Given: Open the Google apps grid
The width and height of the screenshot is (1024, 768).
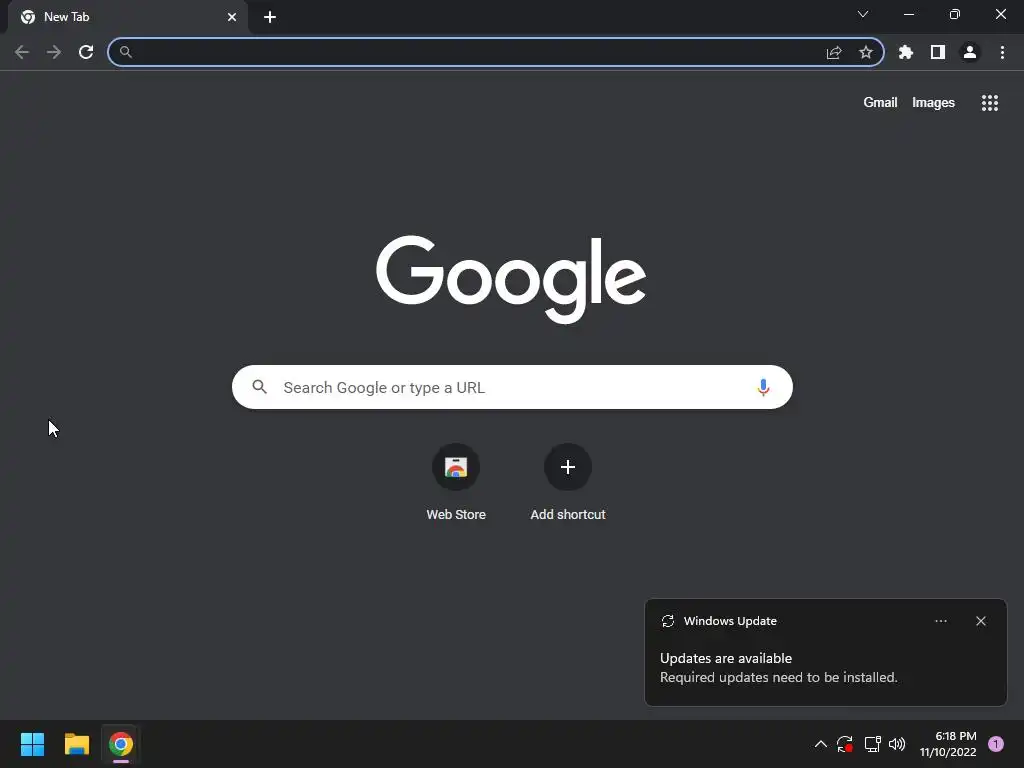Looking at the screenshot, I should coord(990,103).
